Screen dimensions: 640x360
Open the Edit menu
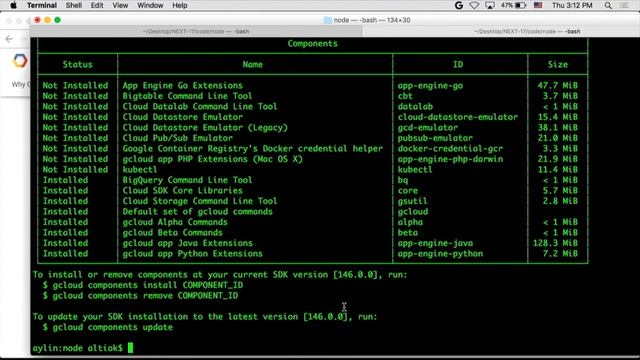tap(97, 5)
